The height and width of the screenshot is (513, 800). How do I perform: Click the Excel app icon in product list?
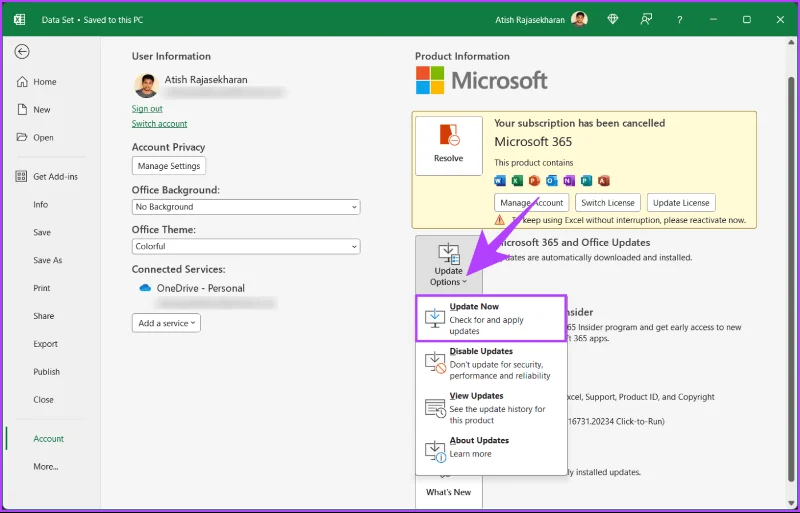click(x=517, y=181)
